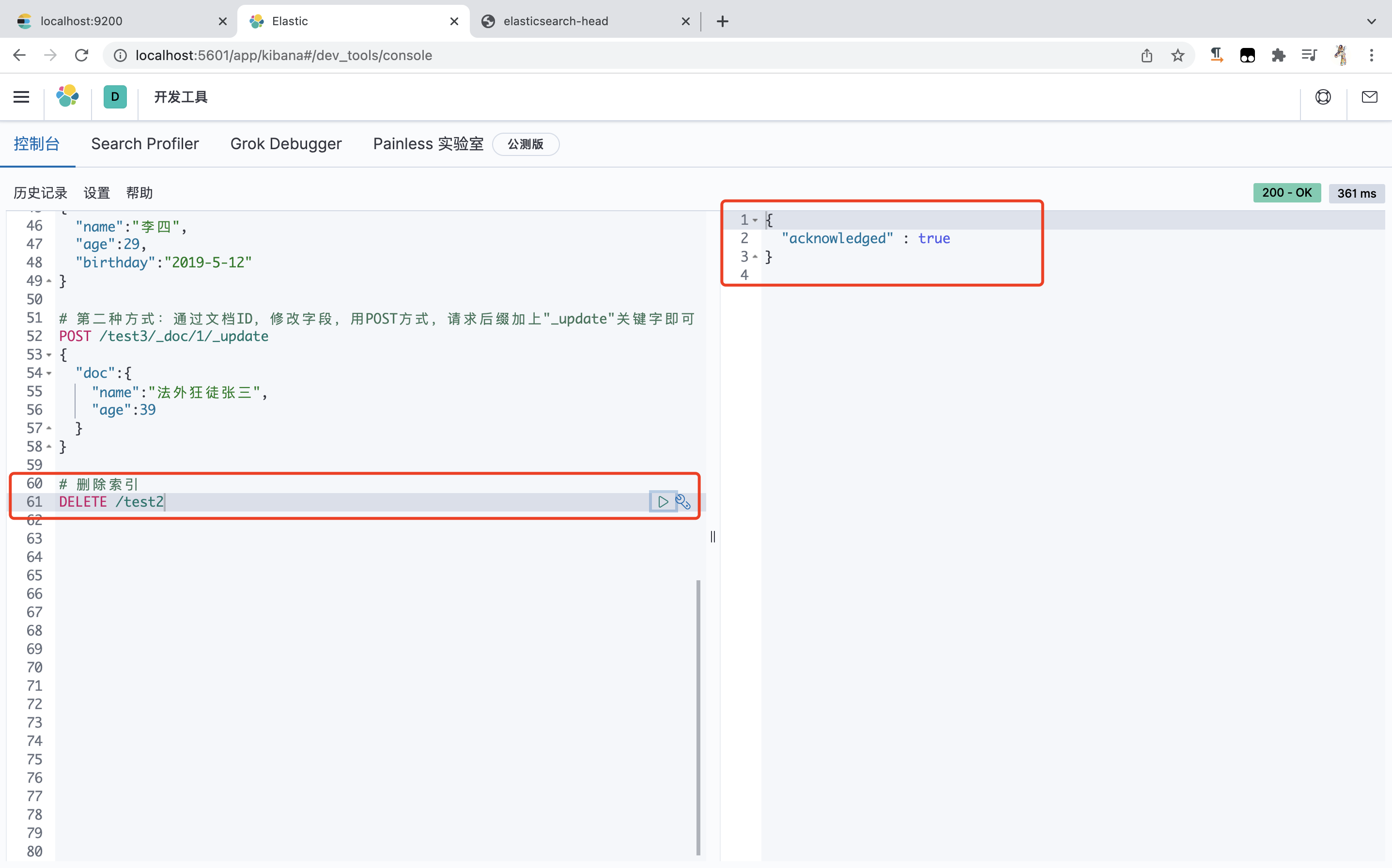Open the space selector avatar D
The width and height of the screenshot is (1392, 868).
tap(115, 97)
